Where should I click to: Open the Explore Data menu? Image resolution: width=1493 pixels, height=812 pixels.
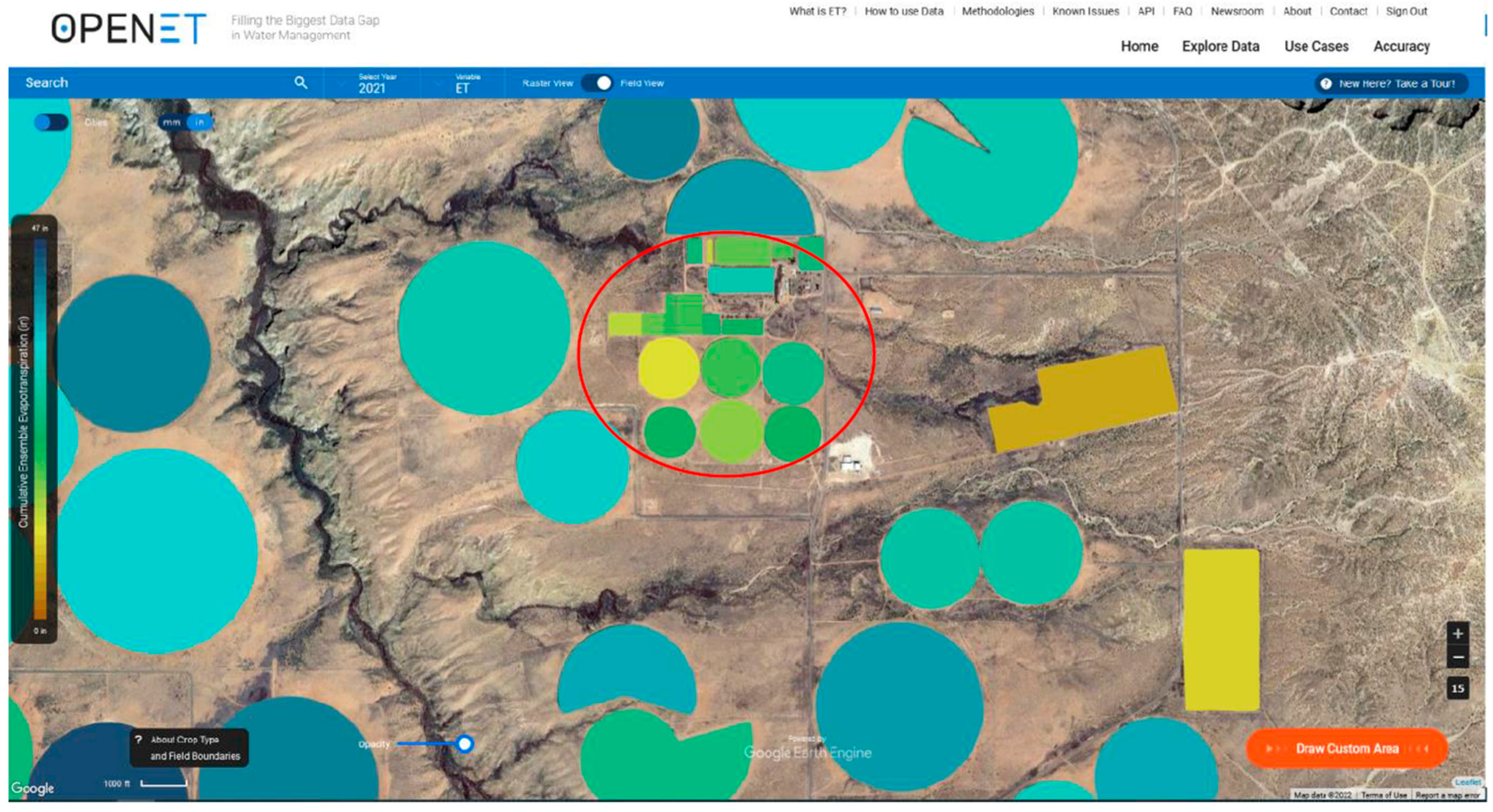click(1220, 46)
